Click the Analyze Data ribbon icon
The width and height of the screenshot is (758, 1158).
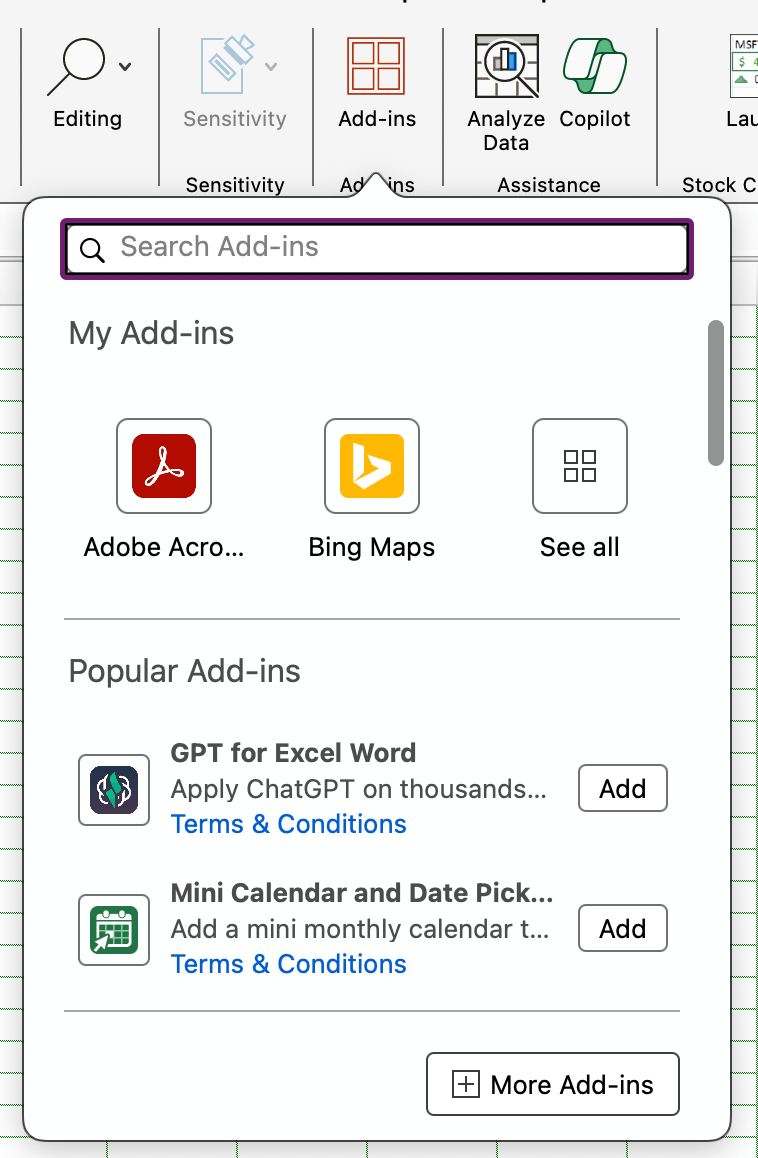[x=506, y=68]
